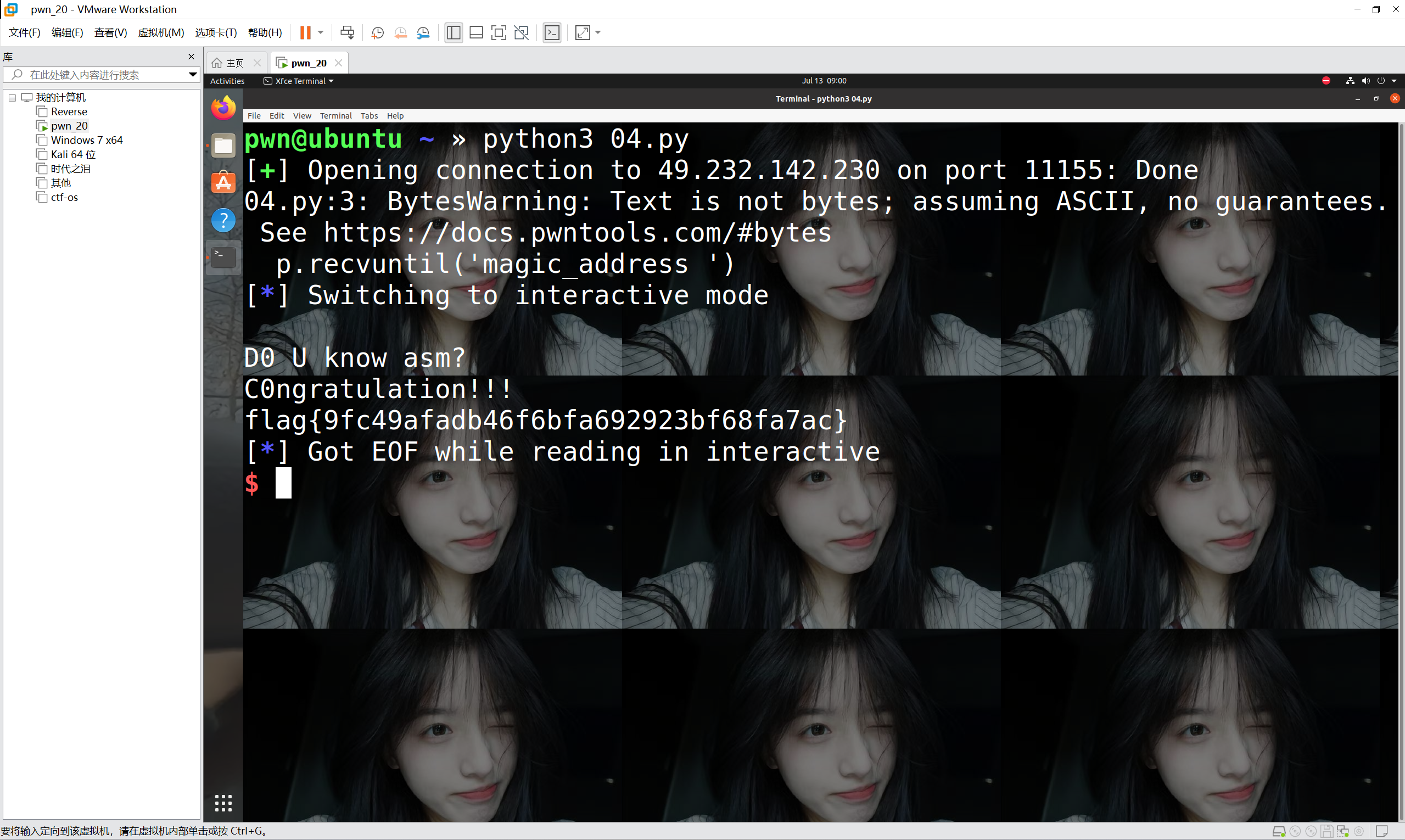Open the Terminal menu in terminal menubar
The width and height of the screenshot is (1405, 840).
pos(335,115)
